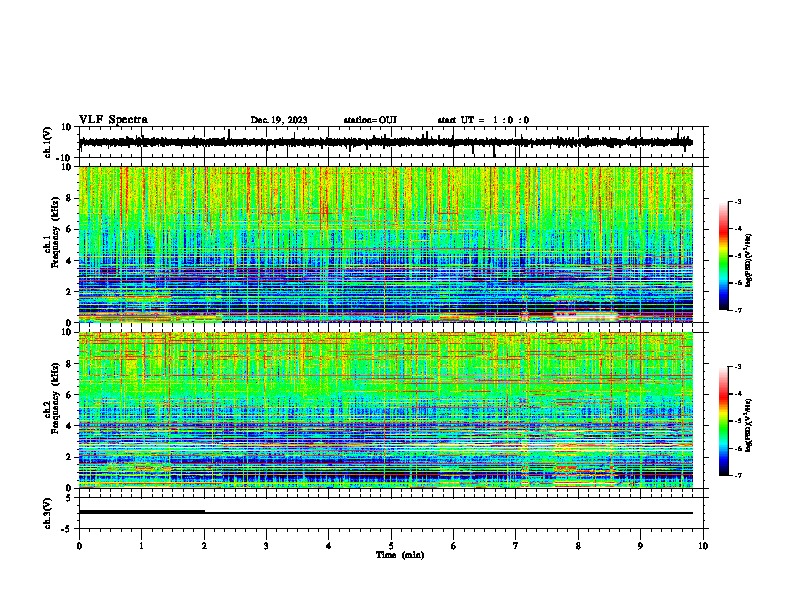Click the ch.1(V) waveform axis label

coord(48,142)
